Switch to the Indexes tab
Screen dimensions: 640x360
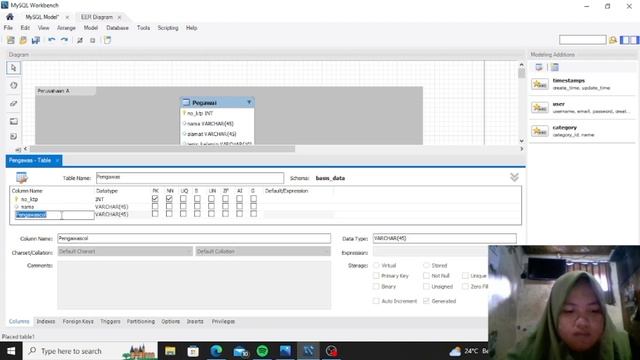[x=46, y=322]
